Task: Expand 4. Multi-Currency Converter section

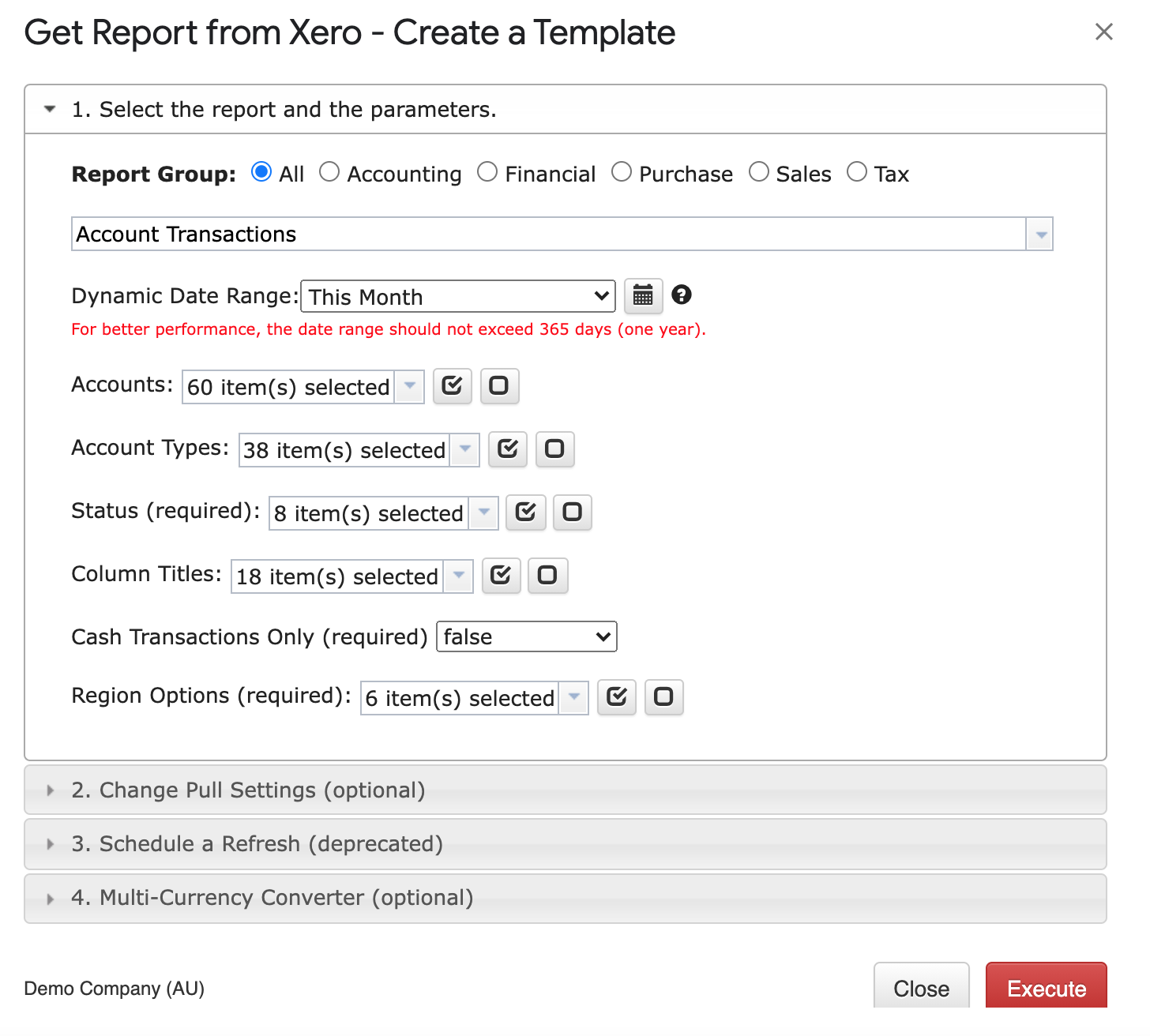Action: click(x=566, y=898)
